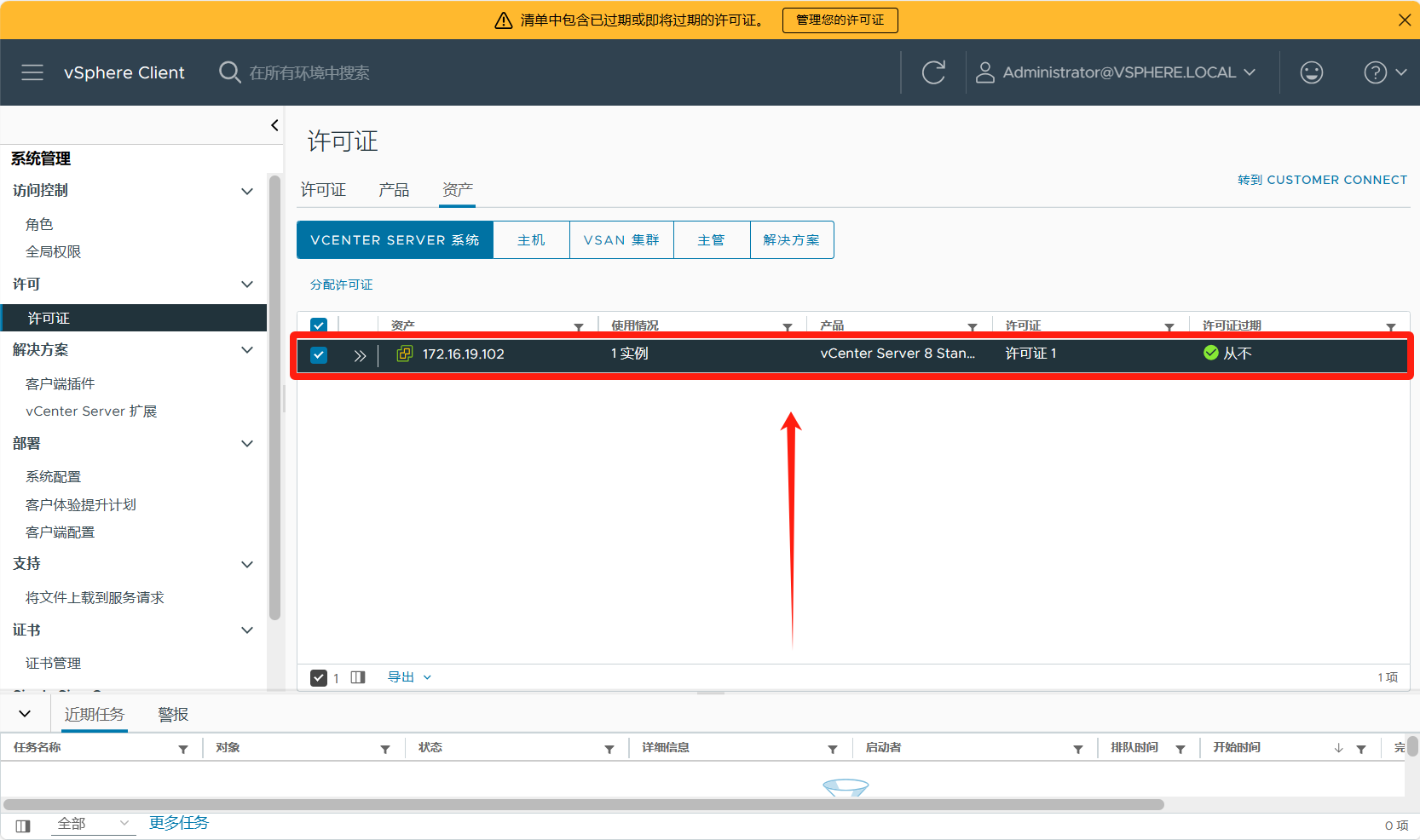Open the go to CUSTOMER CONNECT link
Image resolution: width=1420 pixels, height=840 pixels.
pos(1322,180)
